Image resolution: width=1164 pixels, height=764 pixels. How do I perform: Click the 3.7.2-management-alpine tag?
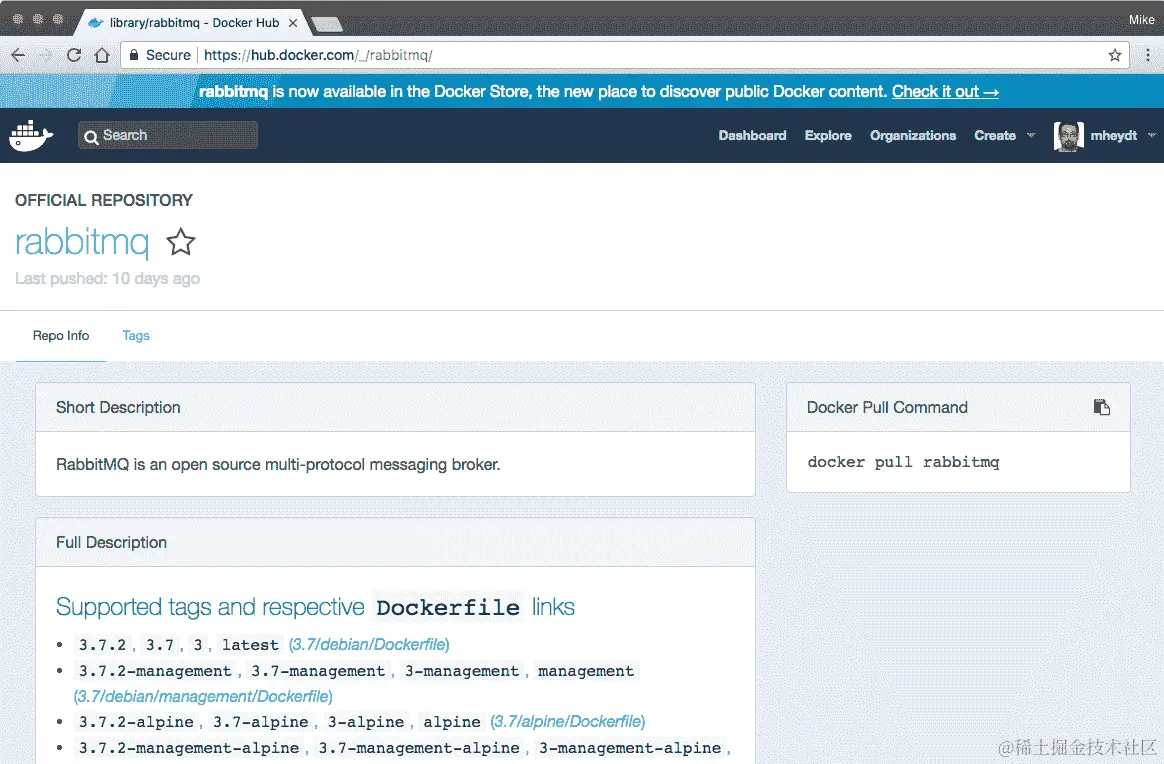tap(189, 748)
